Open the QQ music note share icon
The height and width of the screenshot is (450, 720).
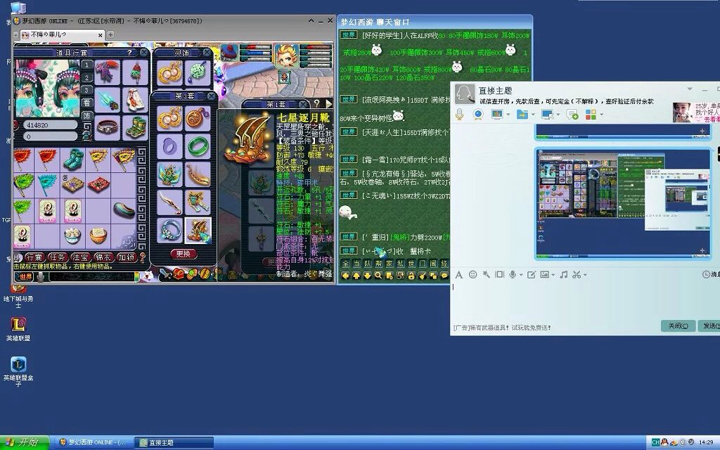click(x=564, y=275)
